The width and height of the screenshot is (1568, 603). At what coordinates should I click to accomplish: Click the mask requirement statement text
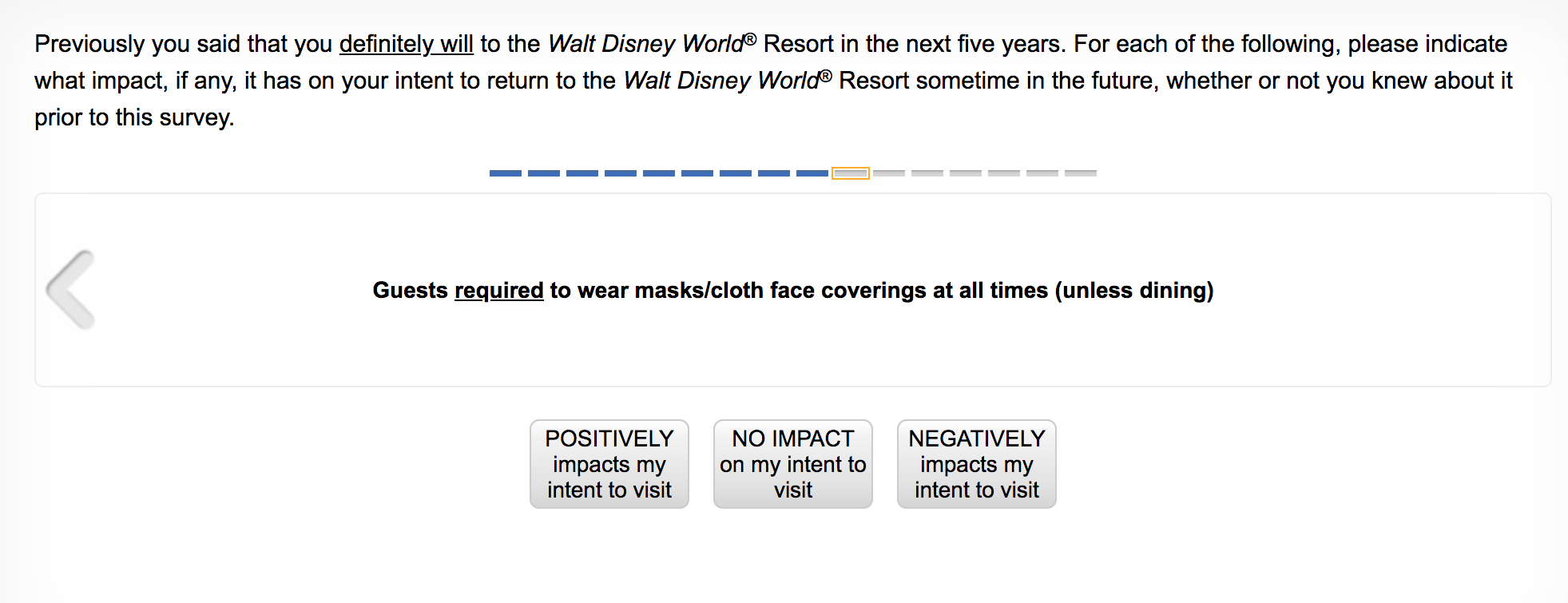[792, 290]
